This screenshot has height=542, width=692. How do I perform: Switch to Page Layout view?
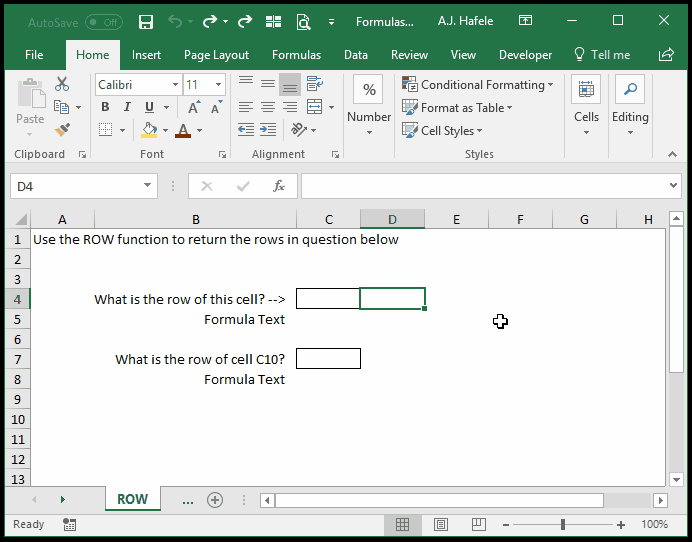click(441, 524)
